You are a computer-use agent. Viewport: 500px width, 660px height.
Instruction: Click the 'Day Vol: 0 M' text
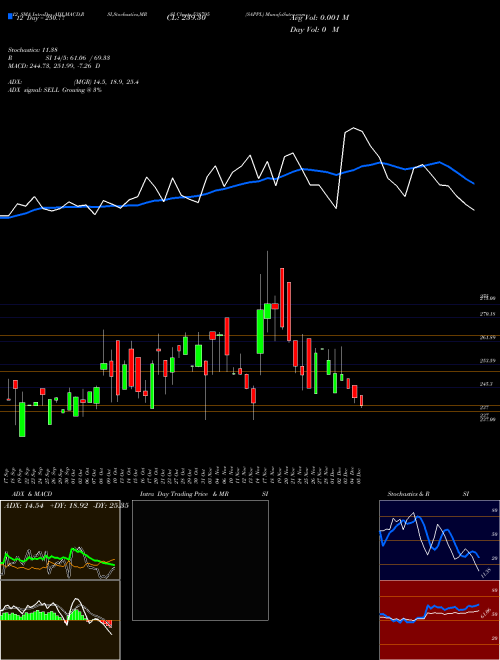click(314, 30)
